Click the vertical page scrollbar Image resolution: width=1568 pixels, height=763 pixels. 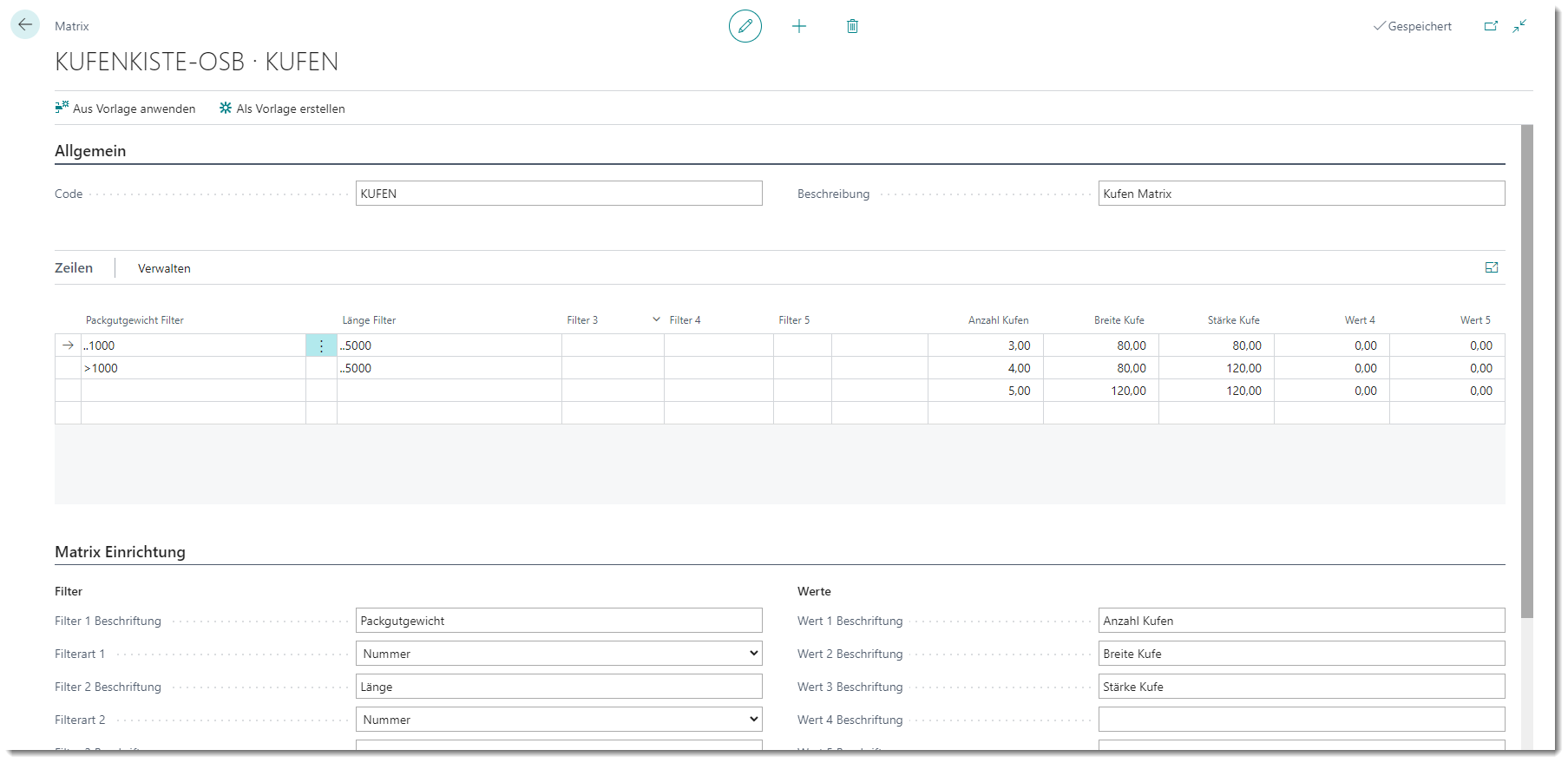point(1527,372)
